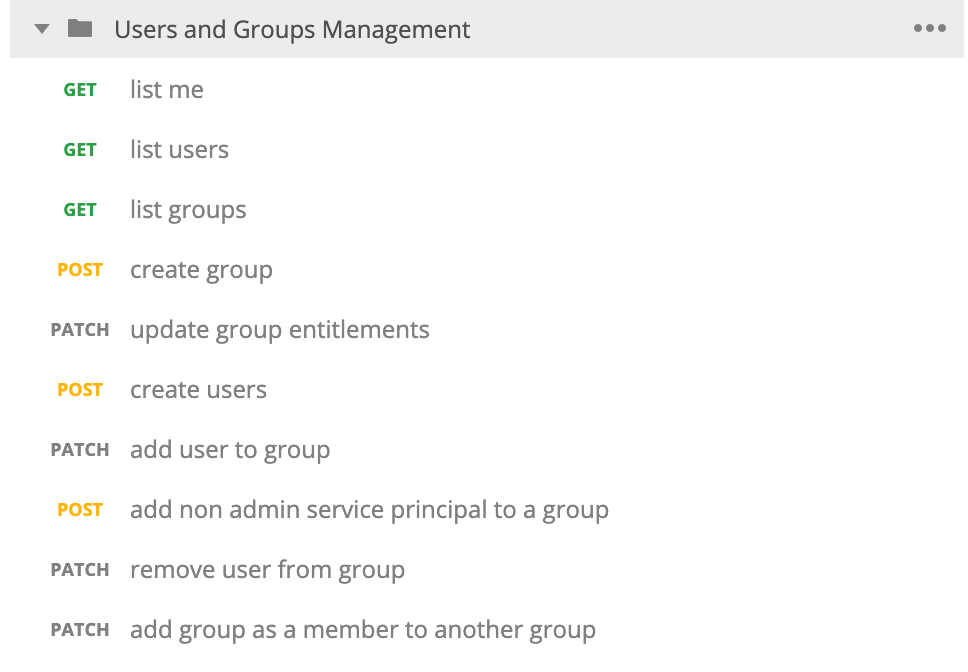Image resolution: width=968 pixels, height=672 pixels.
Task: Open the three-dot folder options menu
Action: (x=929, y=29)
